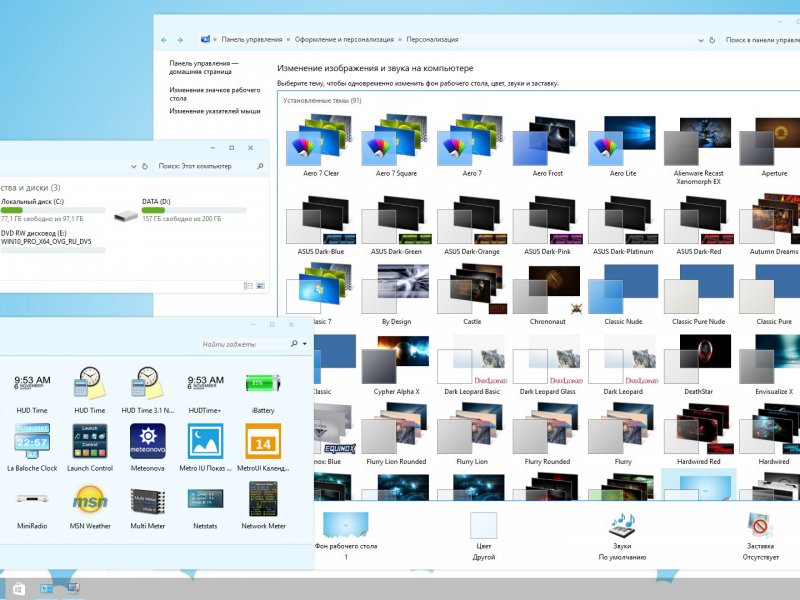The width and height of the screenshot is (800, 600).
Task: Select the La Baloche Clock gadget
Action: [x=32, y=447]
